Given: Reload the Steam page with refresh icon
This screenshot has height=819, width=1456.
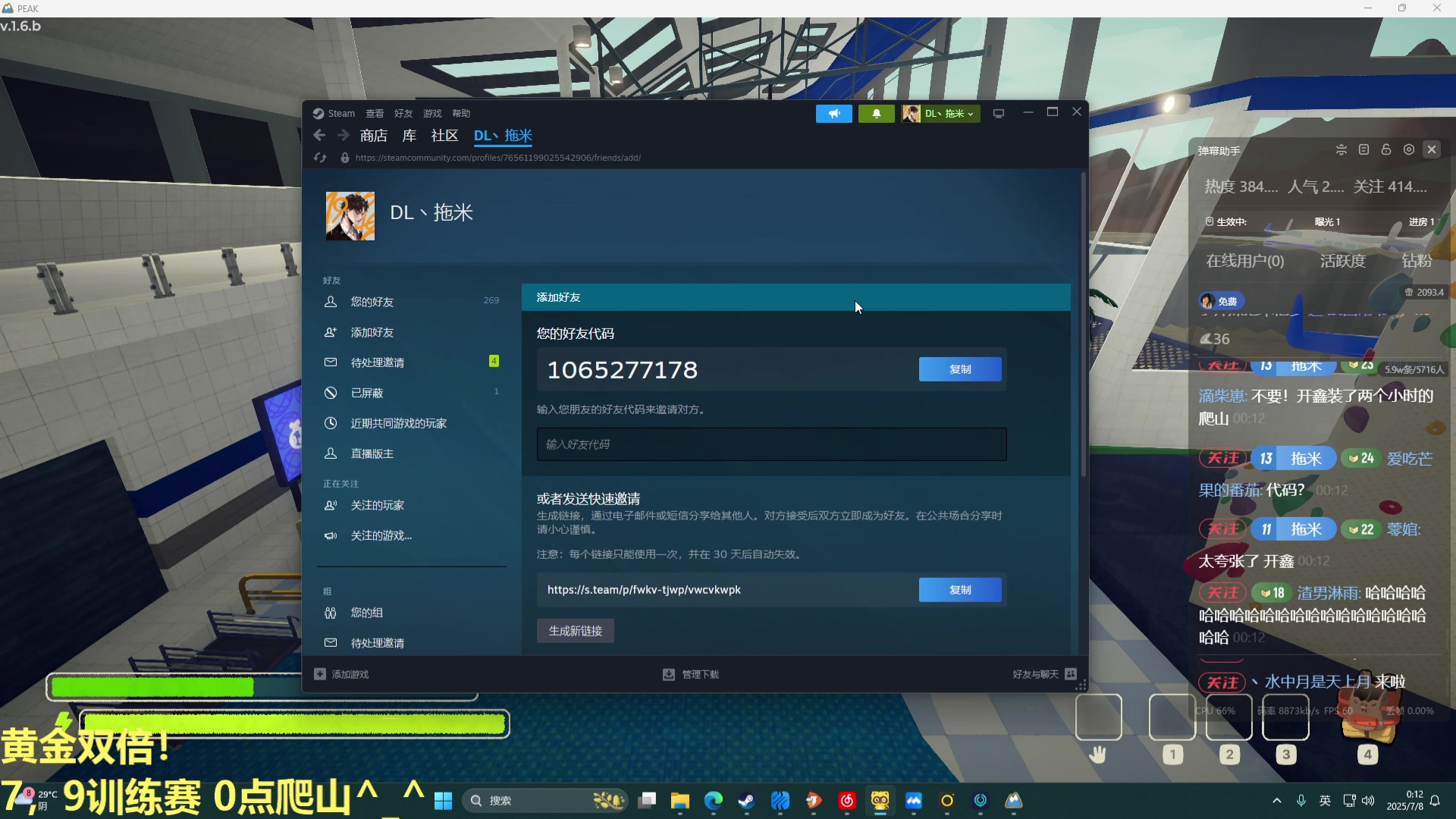Looking at the screenshot, I should coord(320,158).
